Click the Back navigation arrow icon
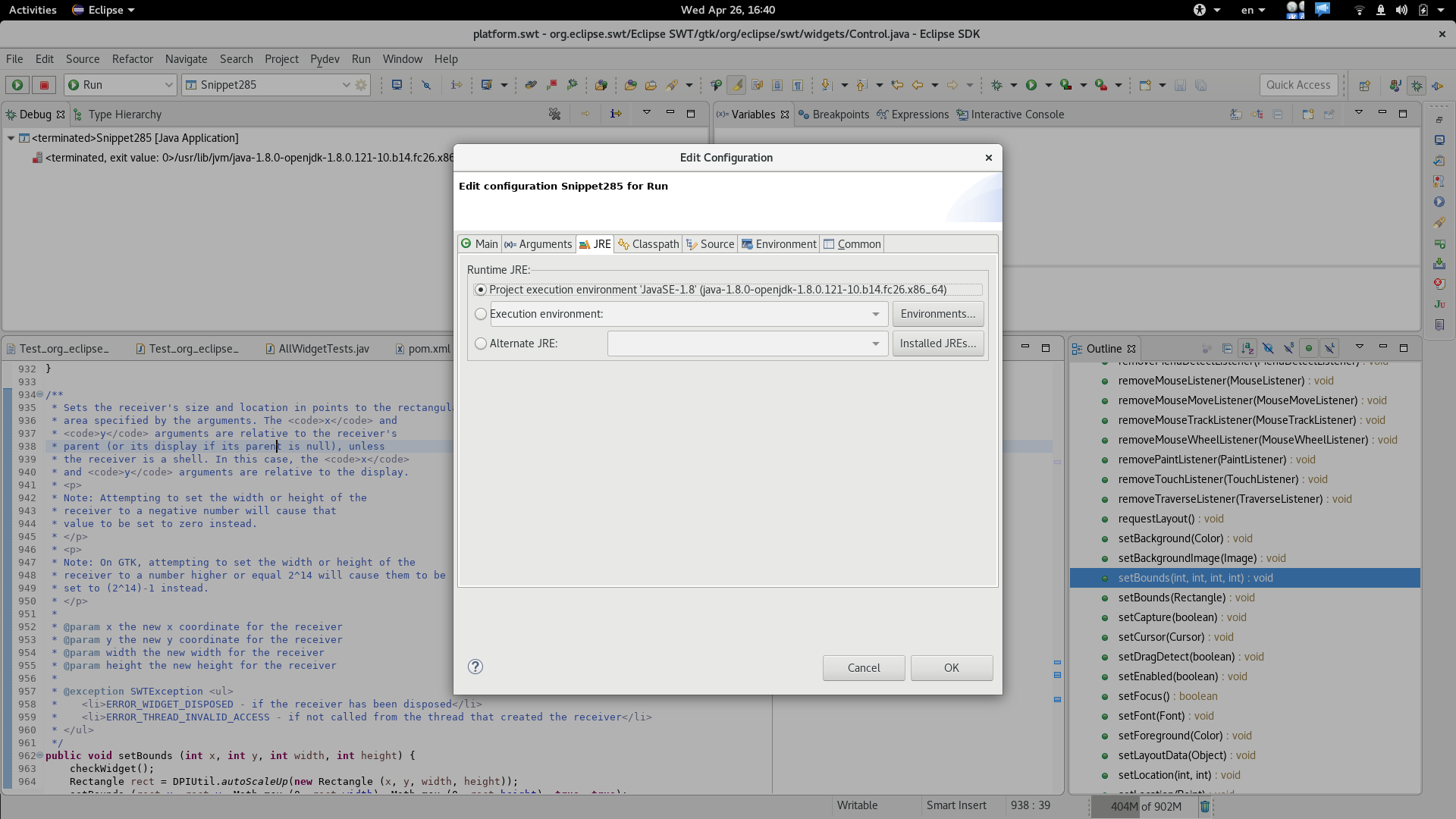 coord(918,85)
